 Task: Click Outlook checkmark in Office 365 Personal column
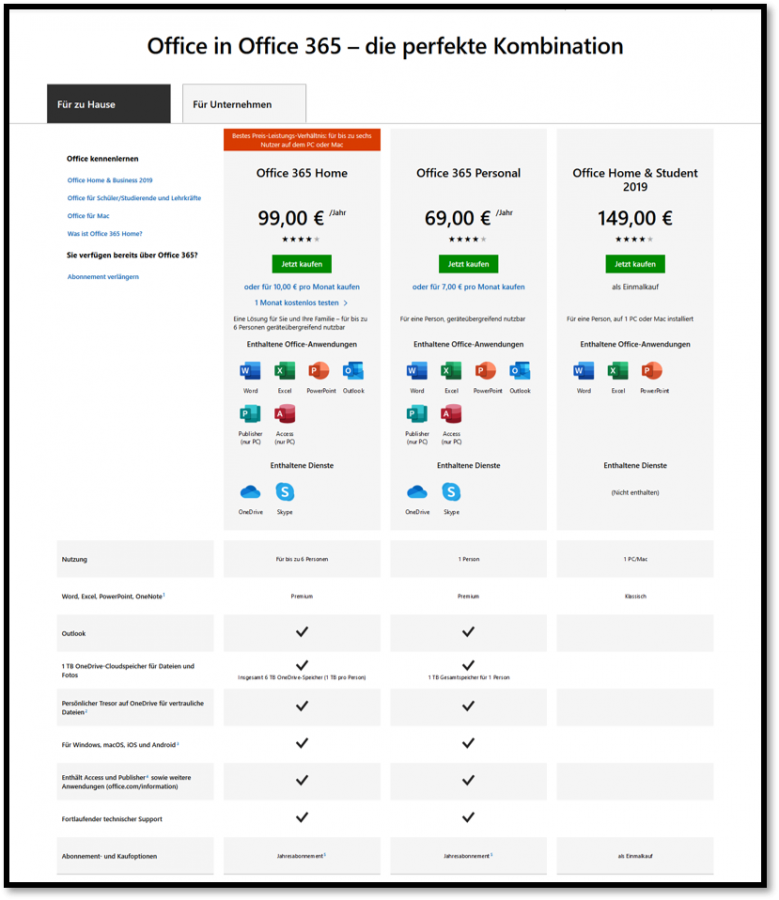coord(468,632)
